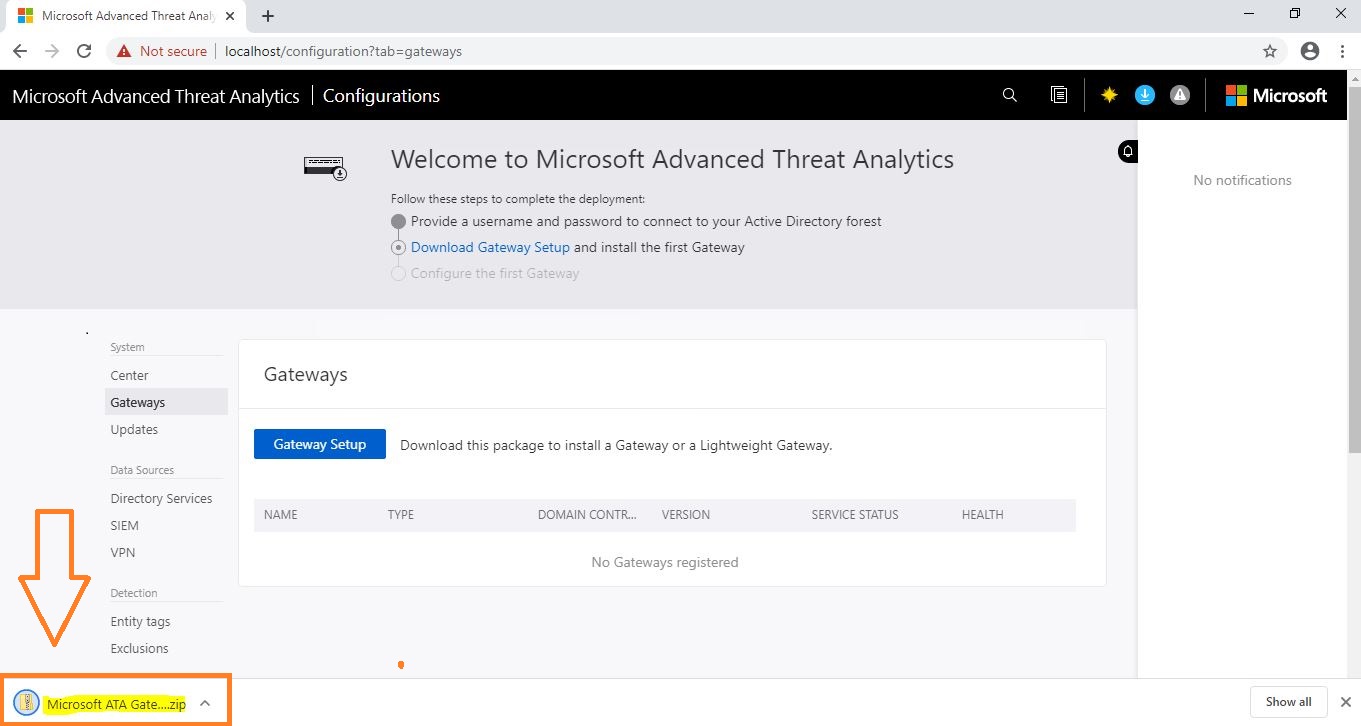Open the VPN settings
The height and width of the screenshot is (726, 1361).
pos(123,552)
